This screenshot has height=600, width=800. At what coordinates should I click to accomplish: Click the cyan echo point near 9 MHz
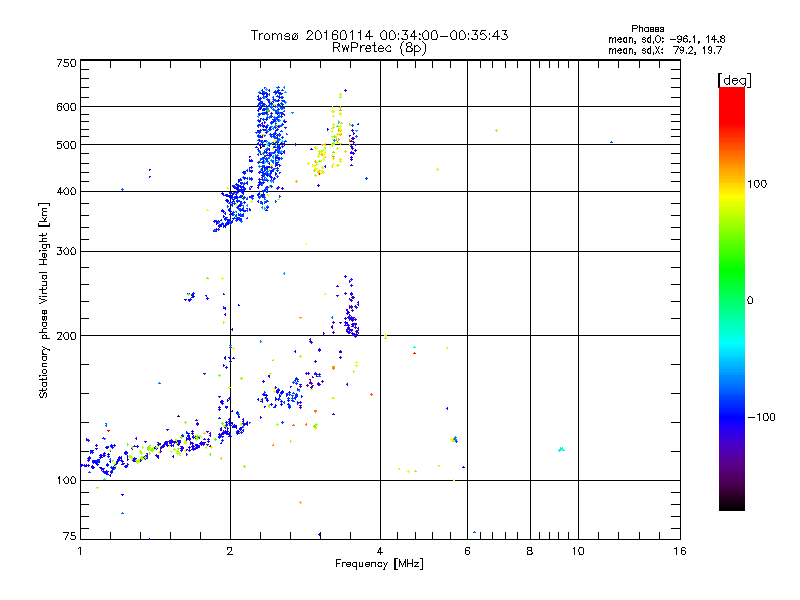[561, 449]
